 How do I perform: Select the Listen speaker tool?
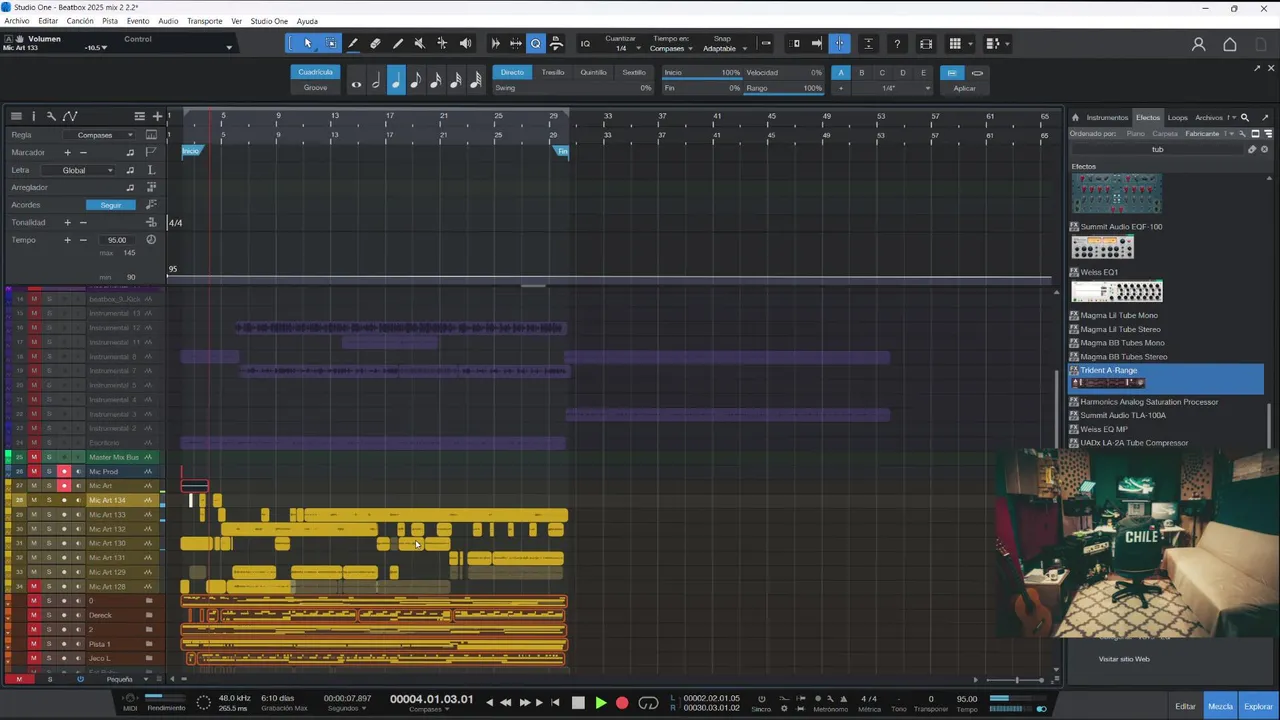[465, 43]
